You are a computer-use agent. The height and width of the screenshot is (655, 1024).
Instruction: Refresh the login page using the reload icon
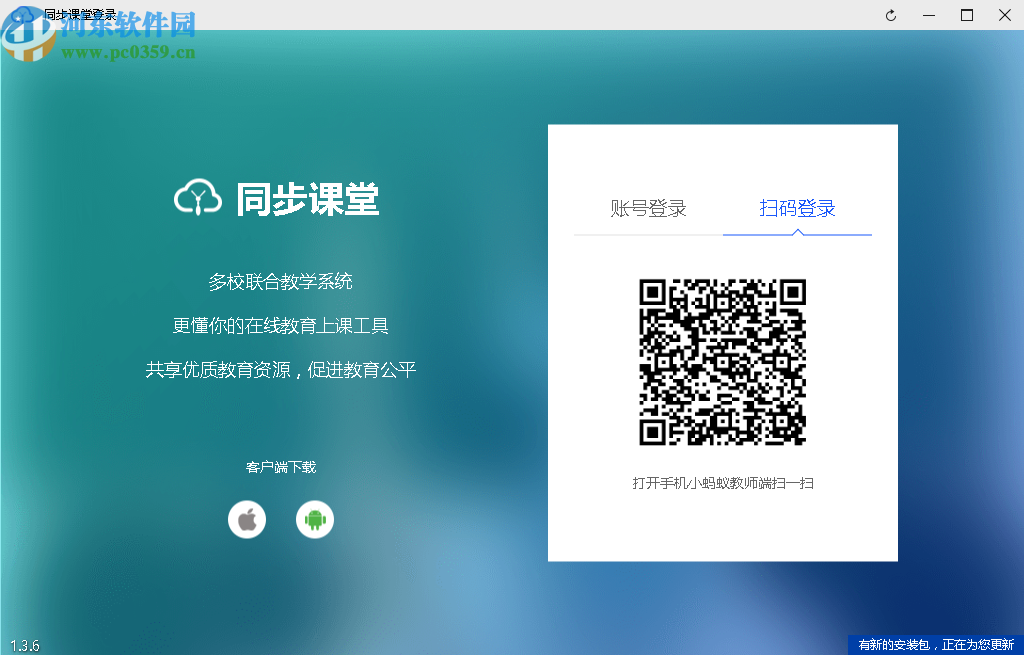coord(890,15)
